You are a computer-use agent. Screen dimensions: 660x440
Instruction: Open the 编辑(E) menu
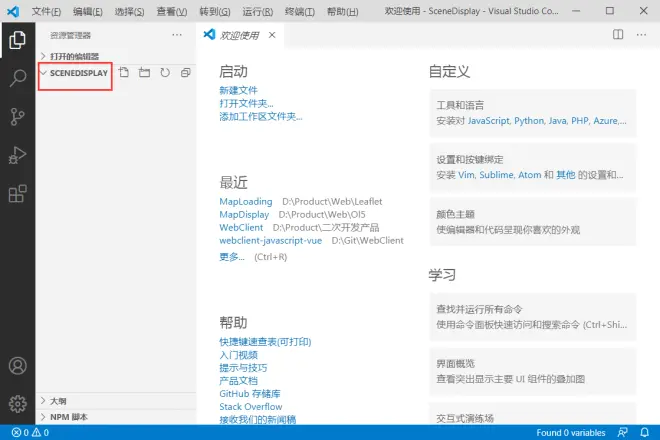(x=88, y=11)
